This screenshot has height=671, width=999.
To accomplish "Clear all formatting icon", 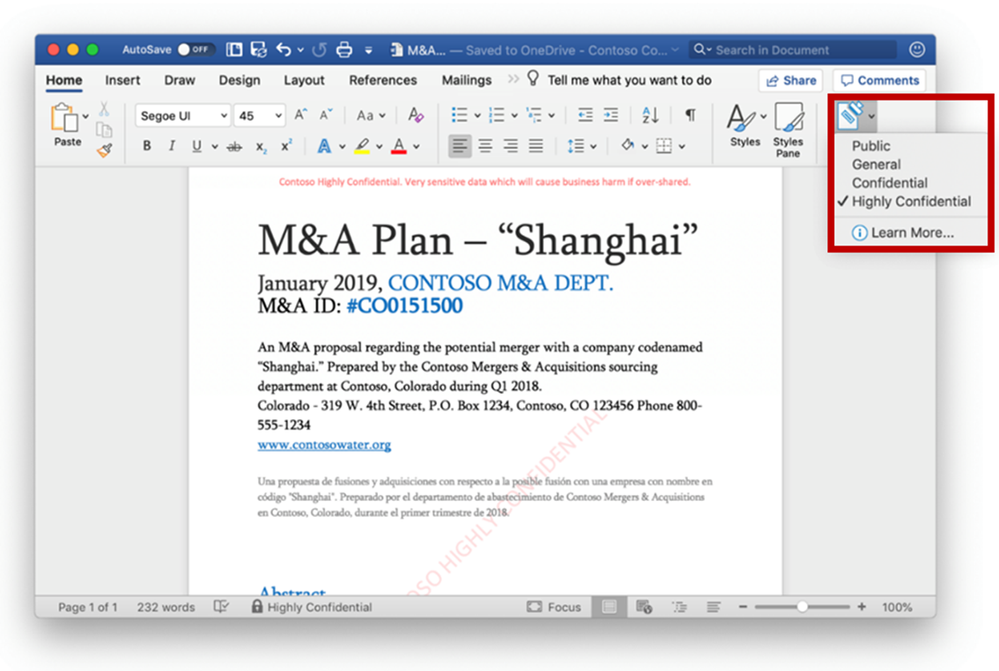I will (x=415, y=115).
